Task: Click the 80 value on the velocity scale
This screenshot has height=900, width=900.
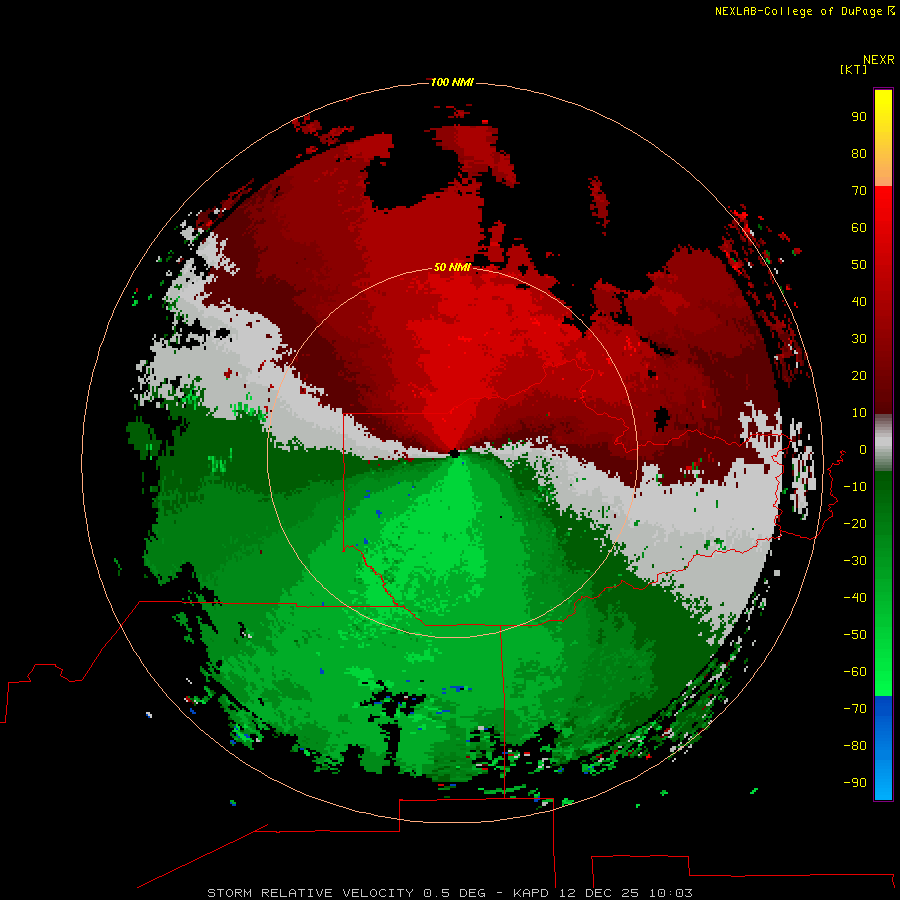Action: click(x=859, y=154)
